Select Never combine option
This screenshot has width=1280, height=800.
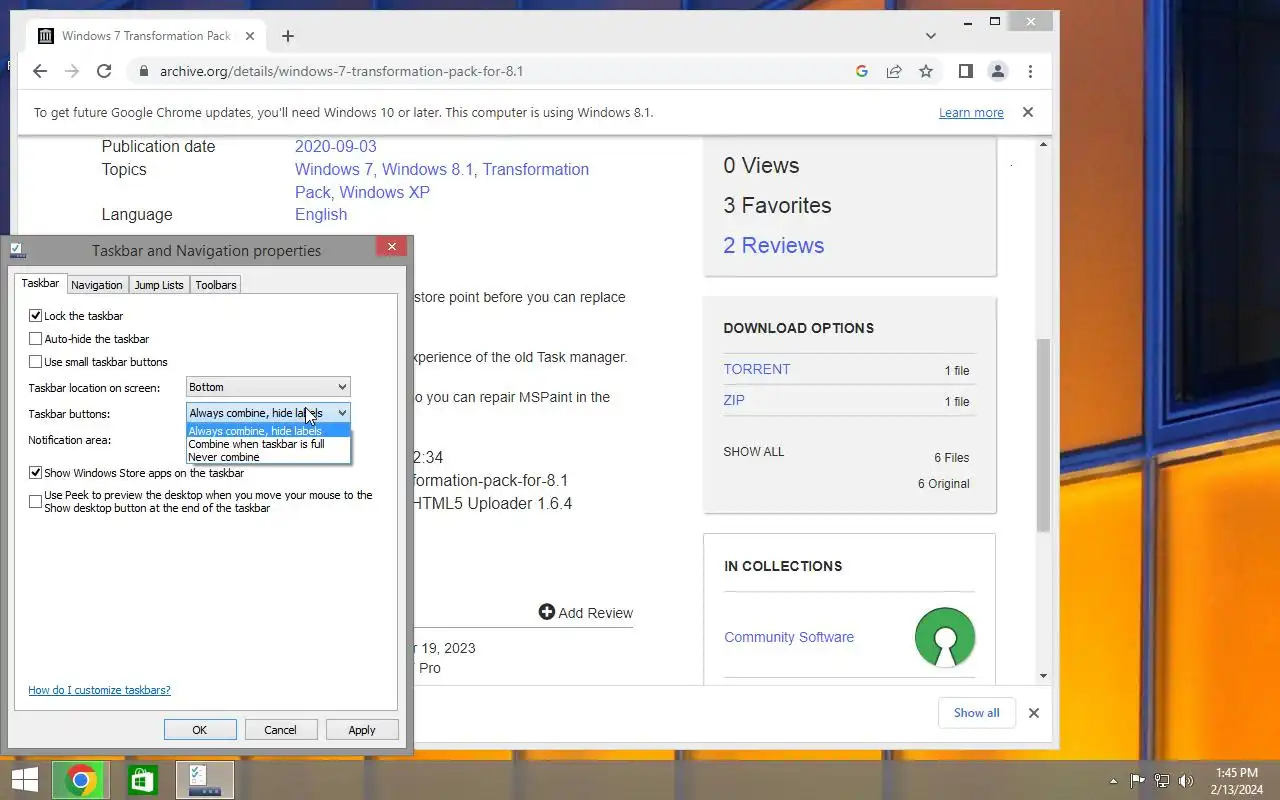click(268, 457)
